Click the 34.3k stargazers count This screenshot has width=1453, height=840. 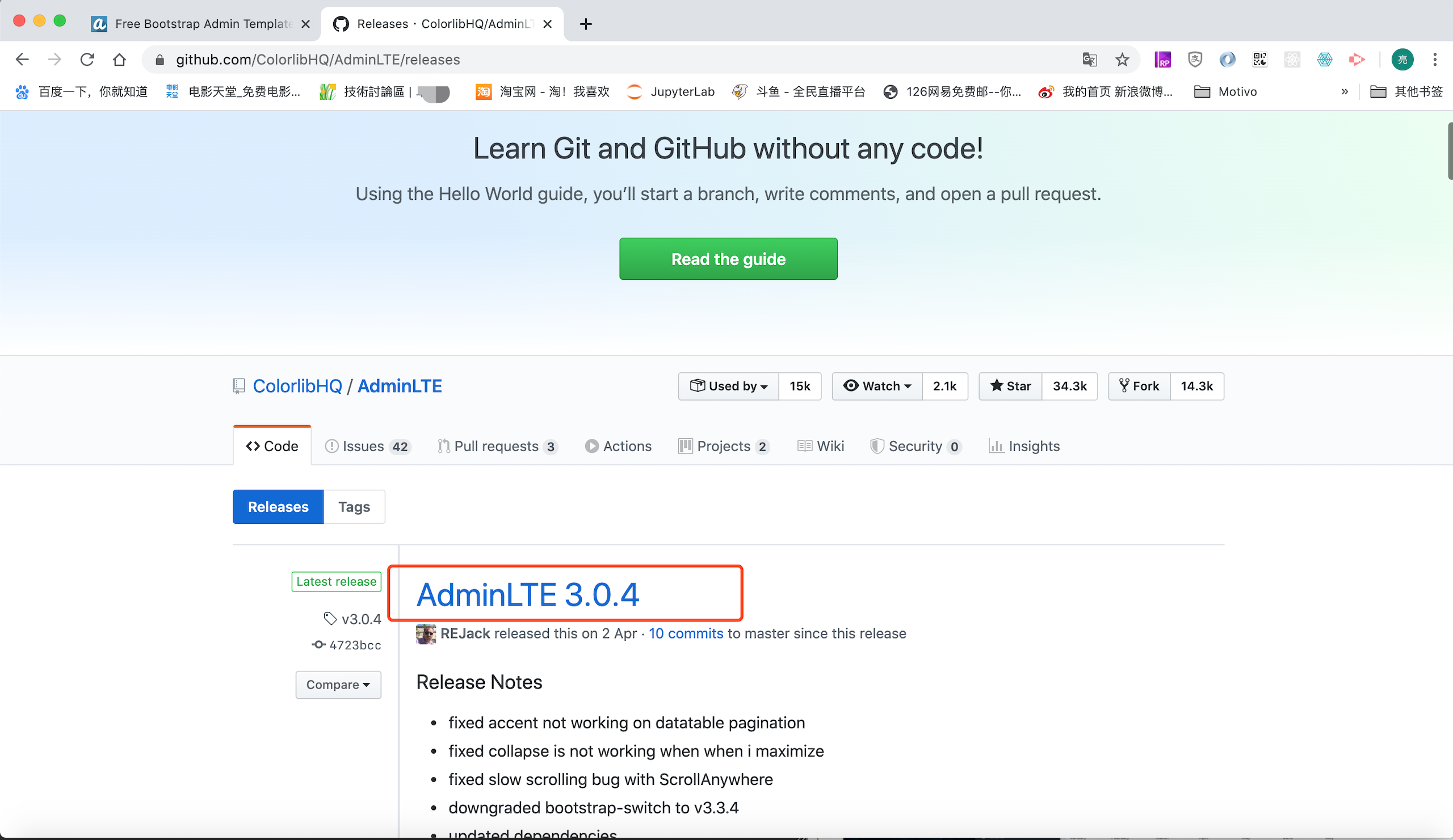click(1069, 386)
